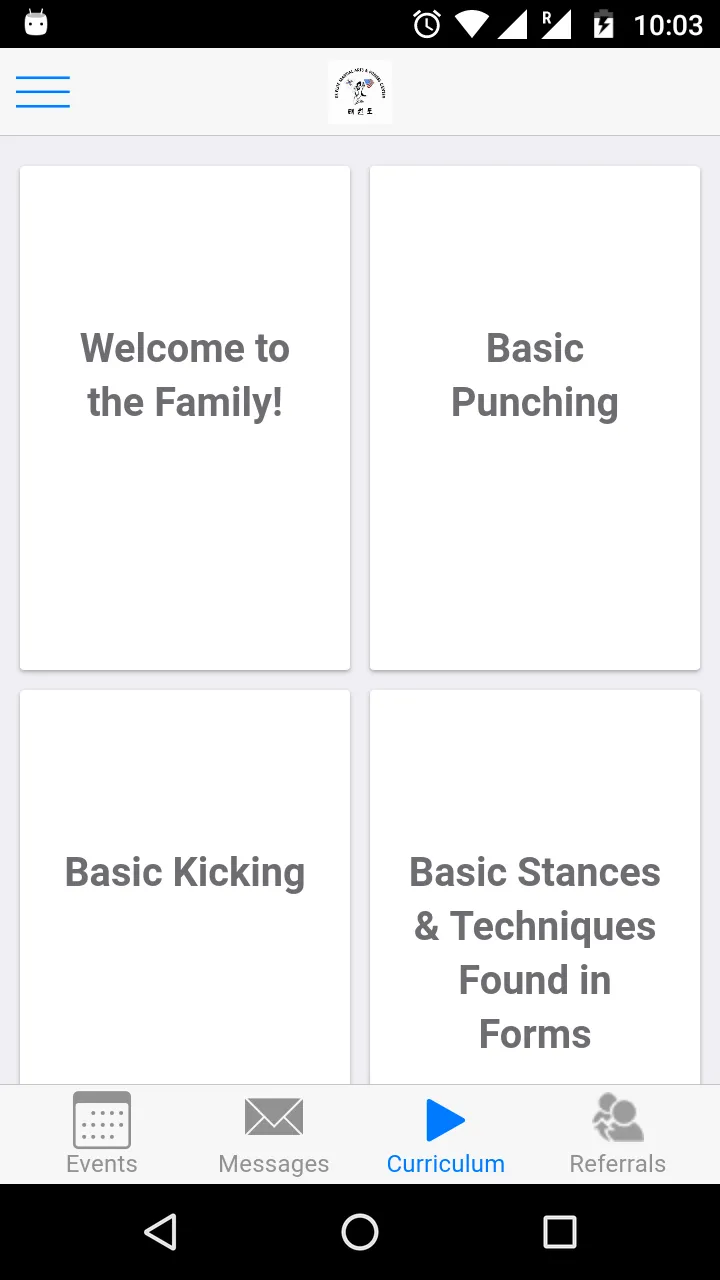Screen dimensions: 720x1280
Task: Select the Events calendar icon
Action: pos(102,1120)
